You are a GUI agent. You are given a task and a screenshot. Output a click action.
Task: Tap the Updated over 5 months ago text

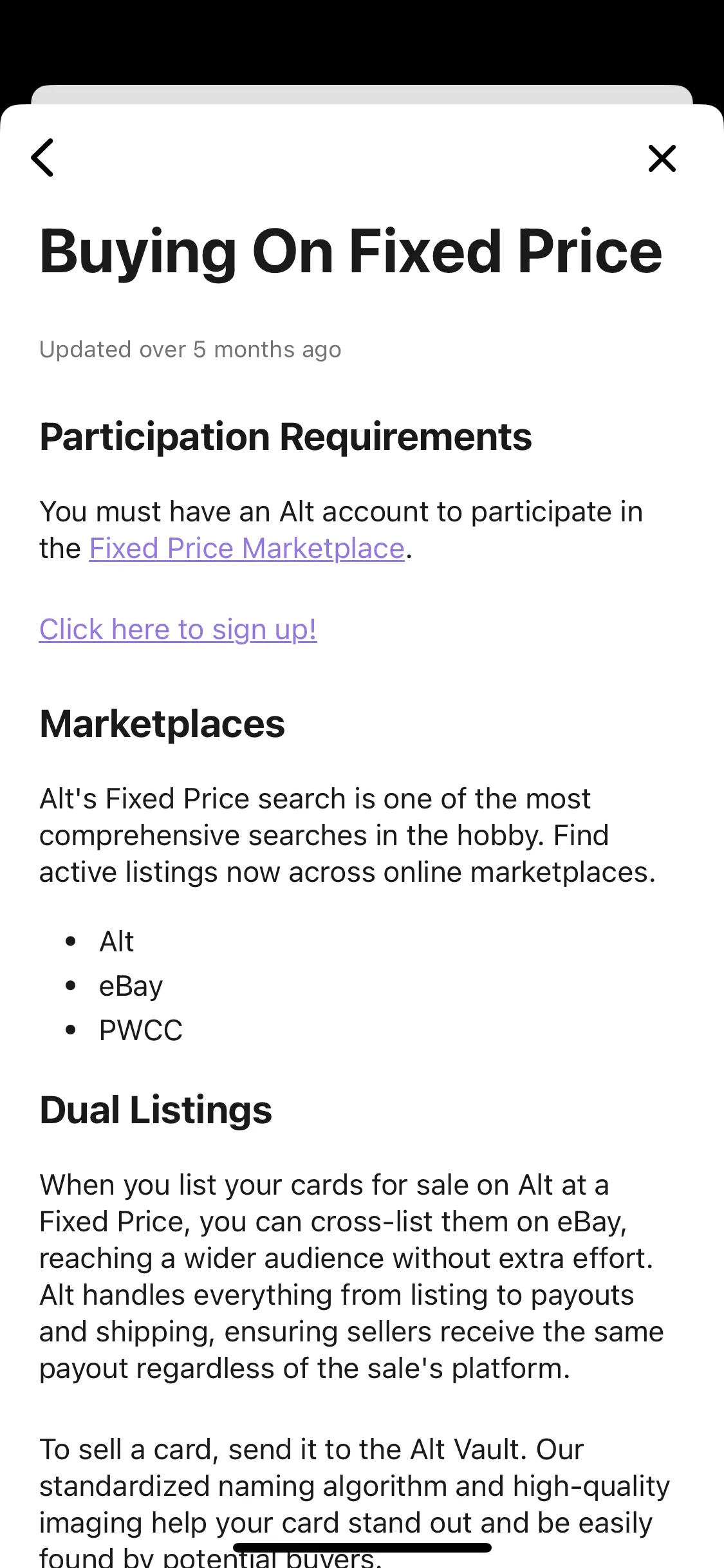point(190,350)
